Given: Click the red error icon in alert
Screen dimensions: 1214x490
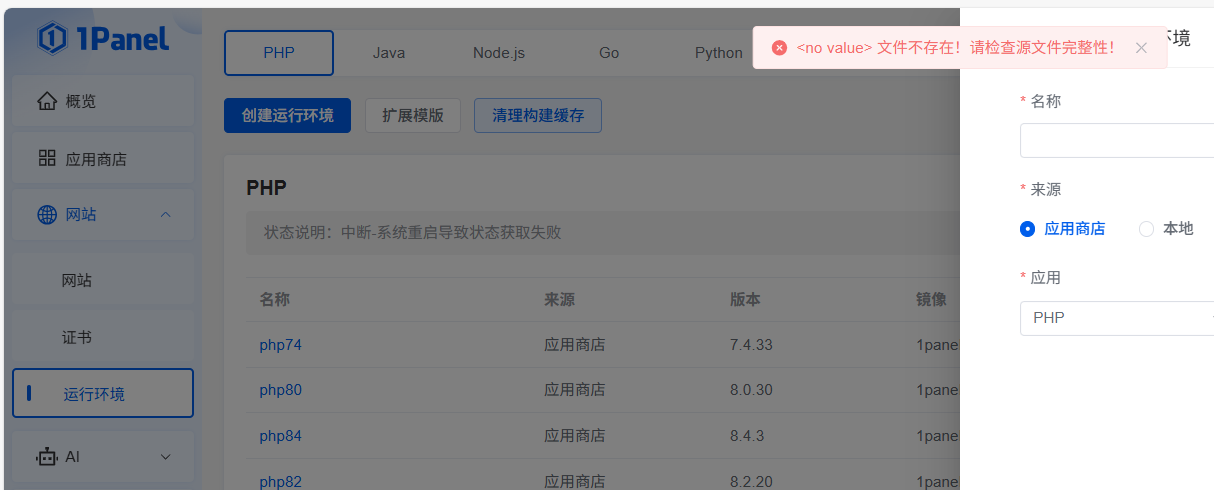Looking at the screenshot, I should tap(779, 48).
